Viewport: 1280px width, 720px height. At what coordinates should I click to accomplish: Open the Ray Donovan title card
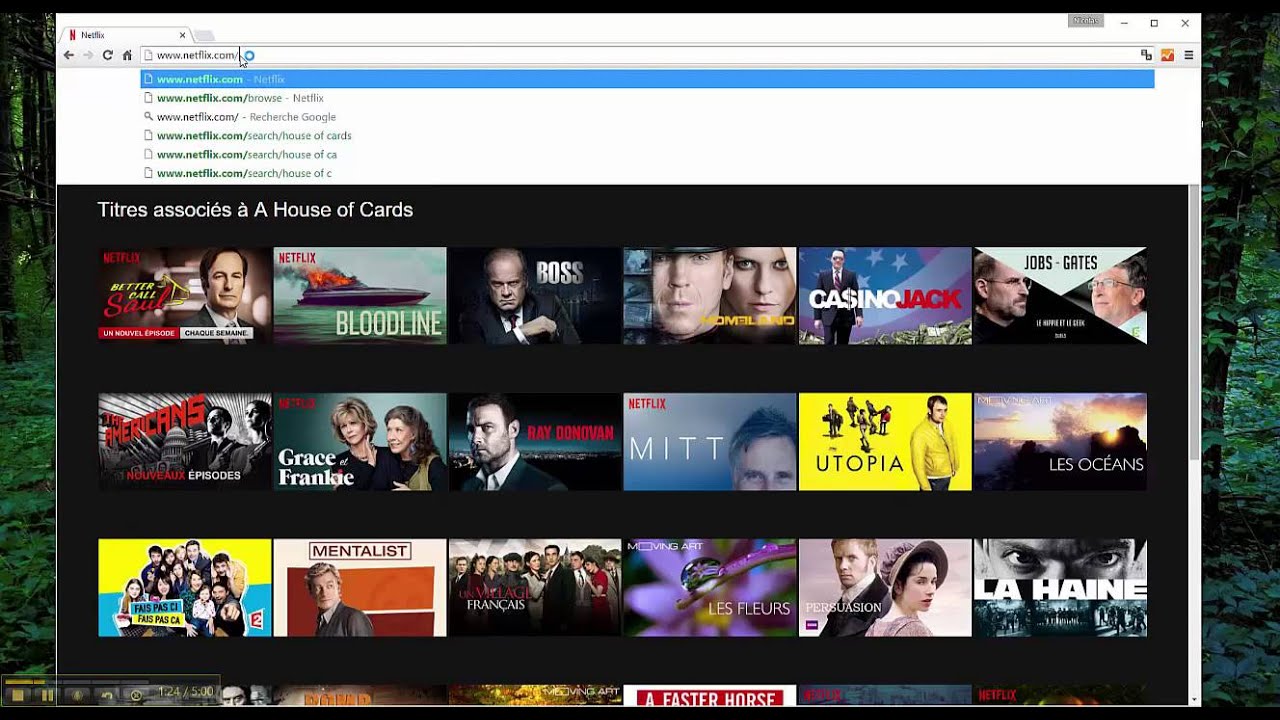tap(535, 442)
